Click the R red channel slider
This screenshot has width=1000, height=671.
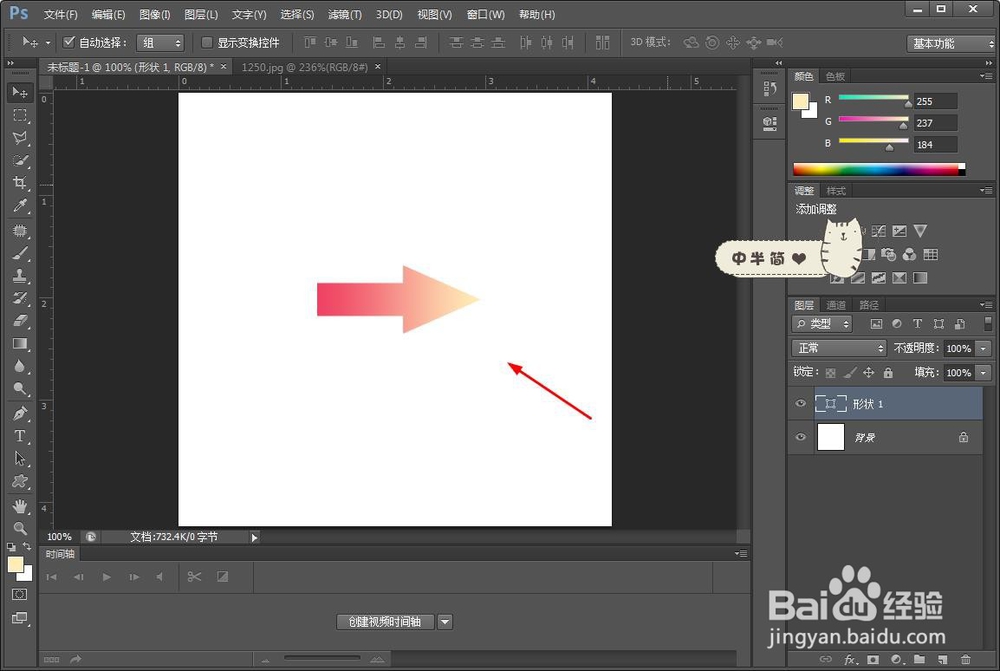[873, 98]
